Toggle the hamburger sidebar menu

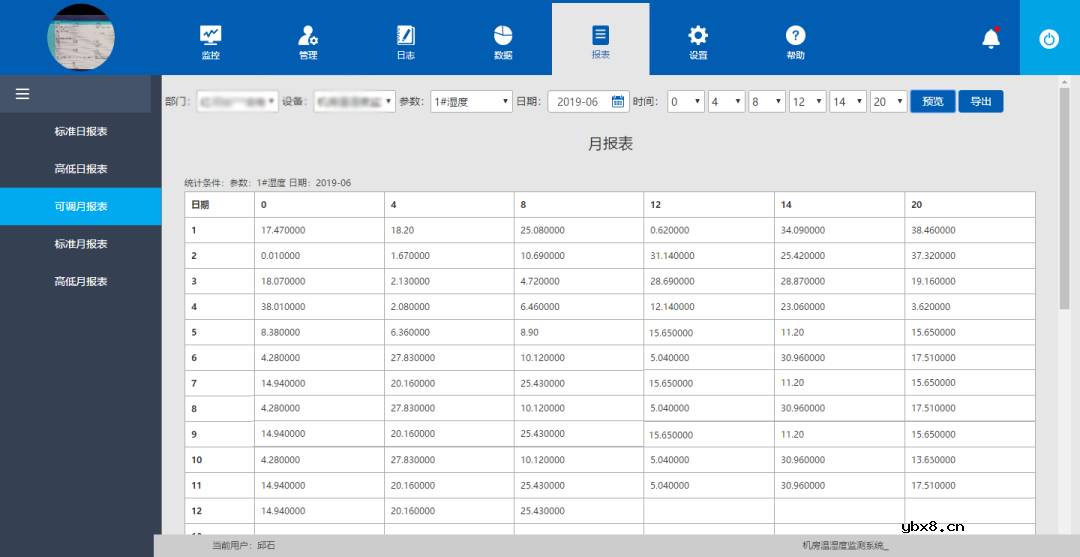click(x=22, y=94)
